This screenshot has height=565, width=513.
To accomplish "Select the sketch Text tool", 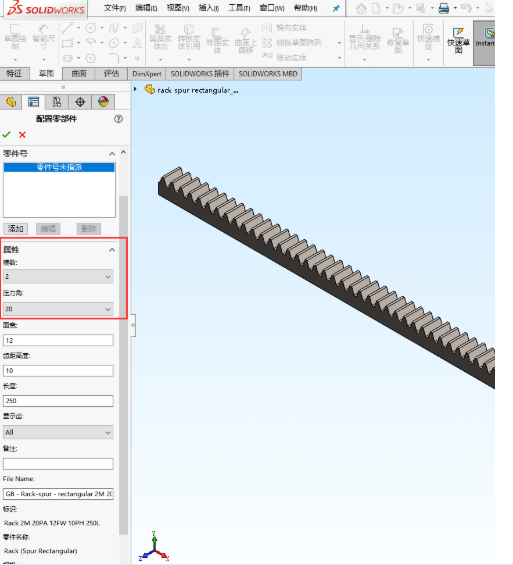I will (x=137, y=43).
